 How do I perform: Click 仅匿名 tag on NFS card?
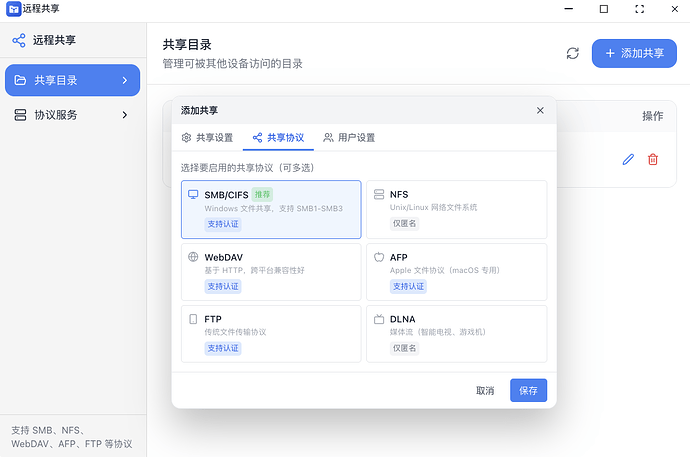[x=404, y=223]
